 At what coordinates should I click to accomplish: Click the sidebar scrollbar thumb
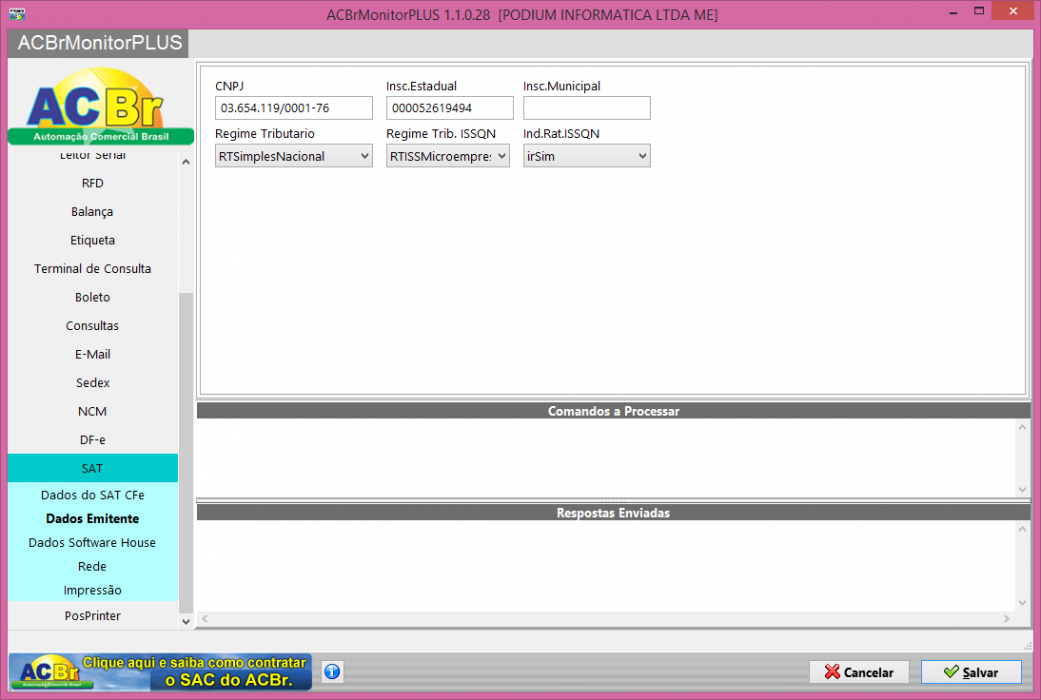186,452
